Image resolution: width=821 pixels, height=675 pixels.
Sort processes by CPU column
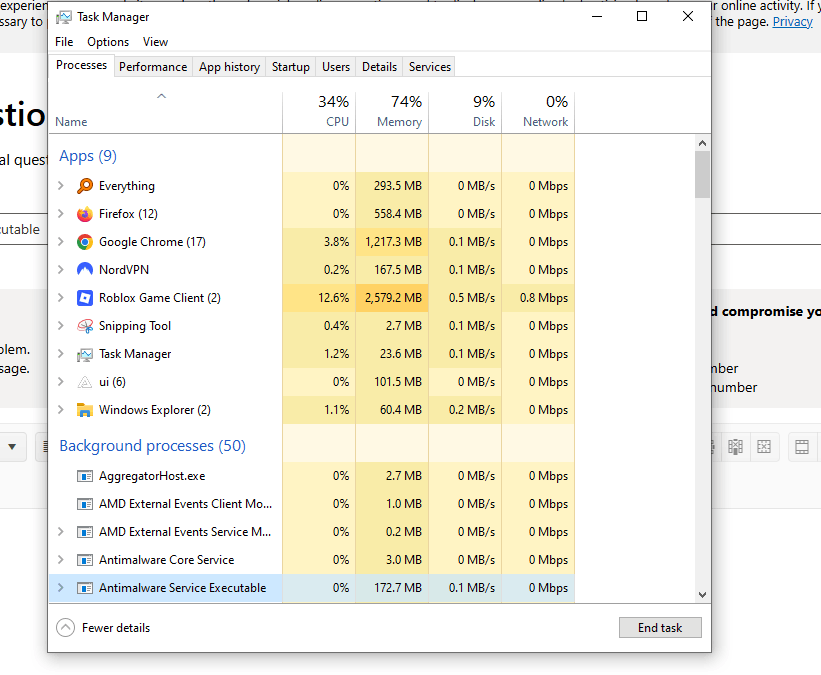[319, 112]
